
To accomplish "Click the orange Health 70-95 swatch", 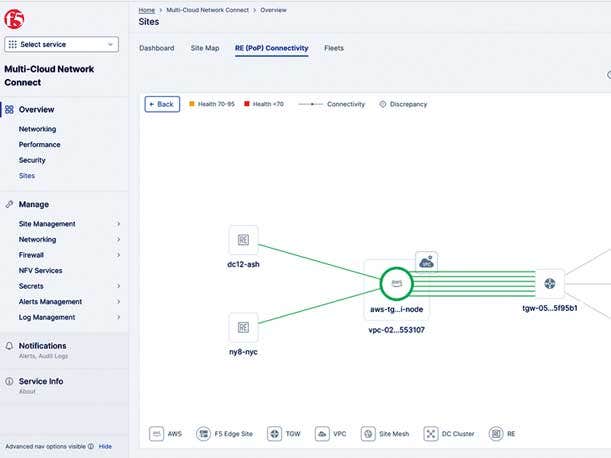I will pyautogui.click(x=191, y=104).
